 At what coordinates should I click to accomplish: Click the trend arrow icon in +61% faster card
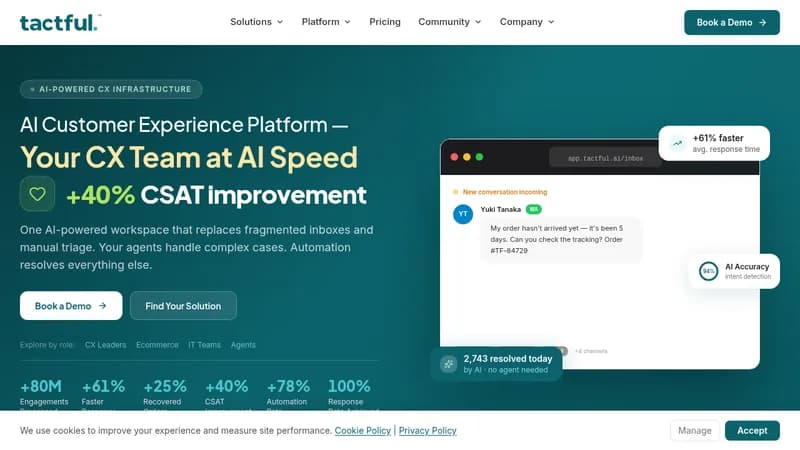pos(678,143)
